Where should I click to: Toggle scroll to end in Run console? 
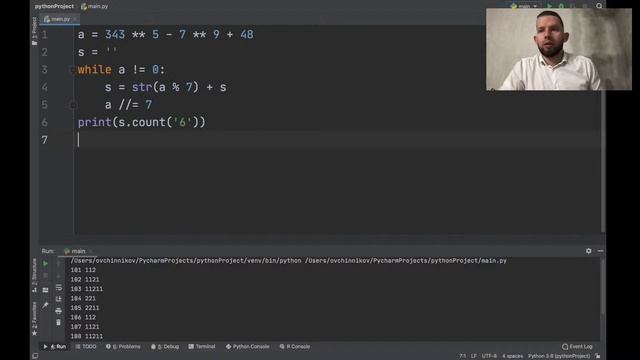click(x=58, y=299)
